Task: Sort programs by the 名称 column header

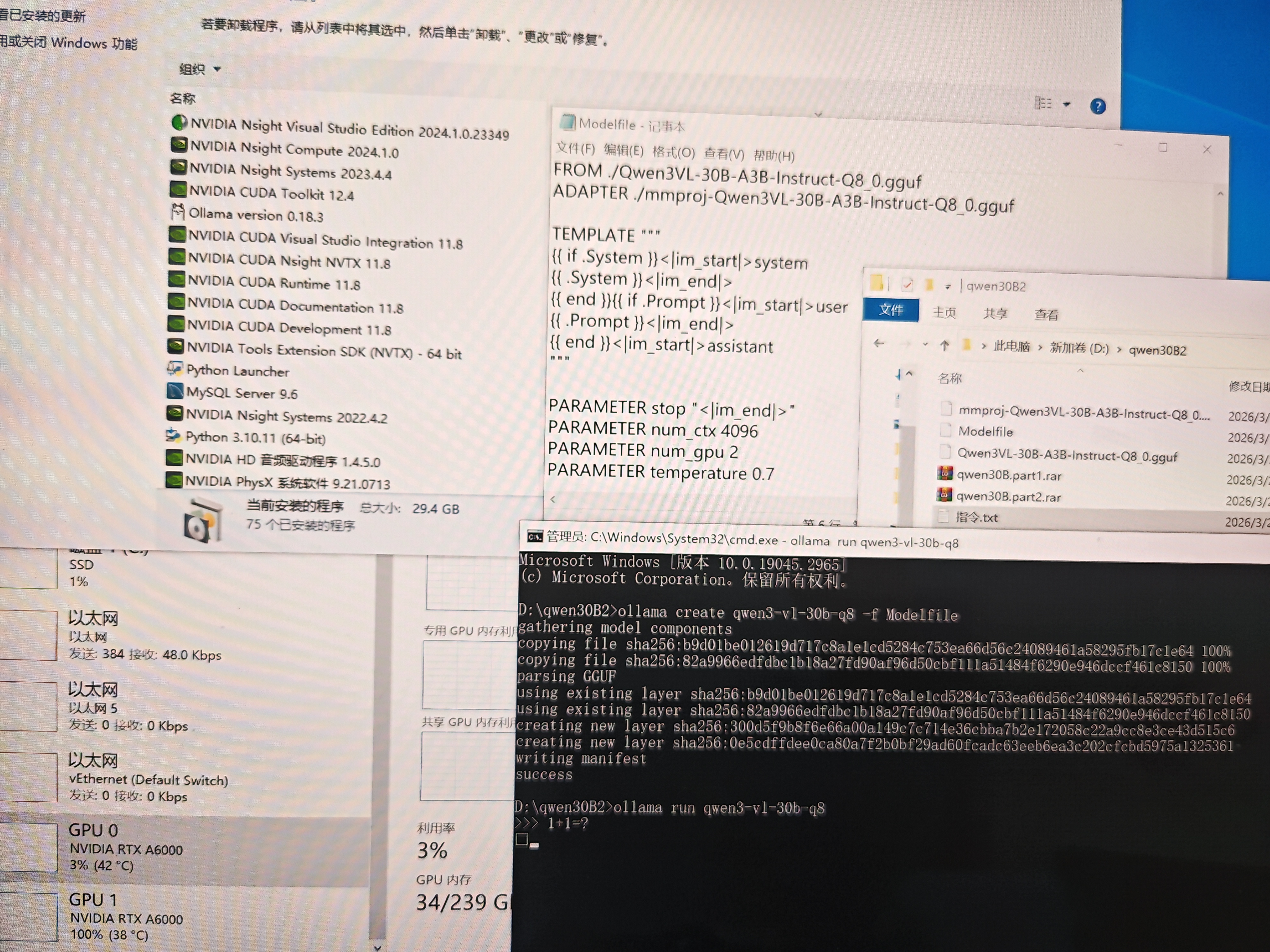Action: point(183,98)
